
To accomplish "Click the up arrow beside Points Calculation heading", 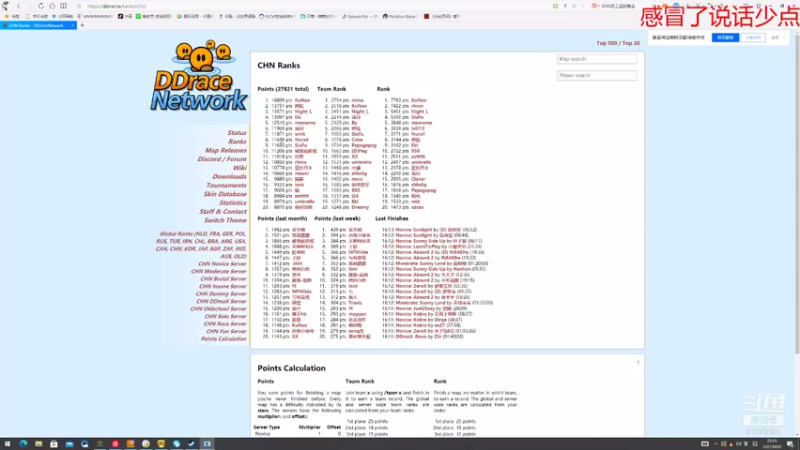I will 638,363.
